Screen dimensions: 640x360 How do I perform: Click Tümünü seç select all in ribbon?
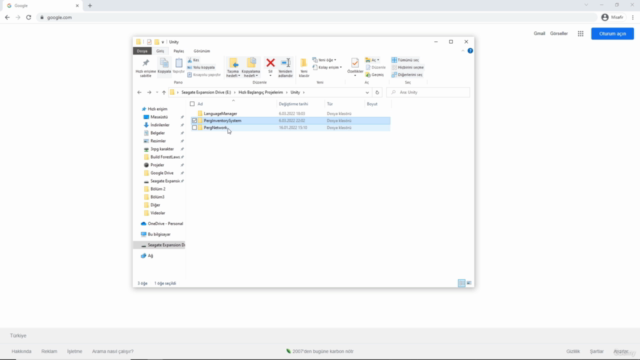(x=405, y=60)
